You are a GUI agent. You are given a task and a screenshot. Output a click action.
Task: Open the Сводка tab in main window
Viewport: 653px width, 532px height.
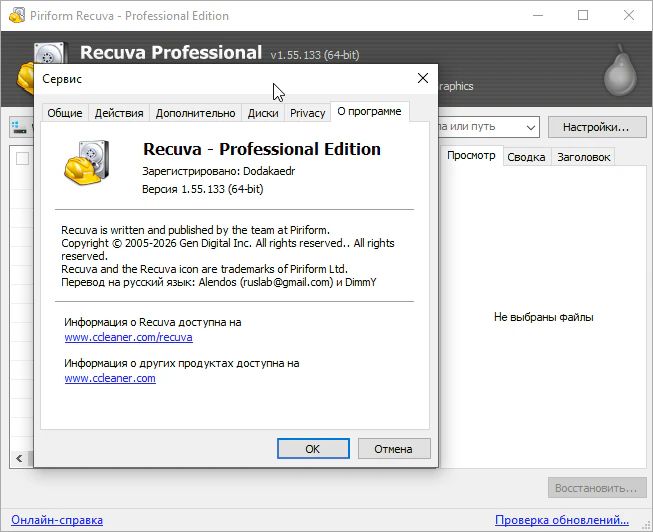[526, 157]
